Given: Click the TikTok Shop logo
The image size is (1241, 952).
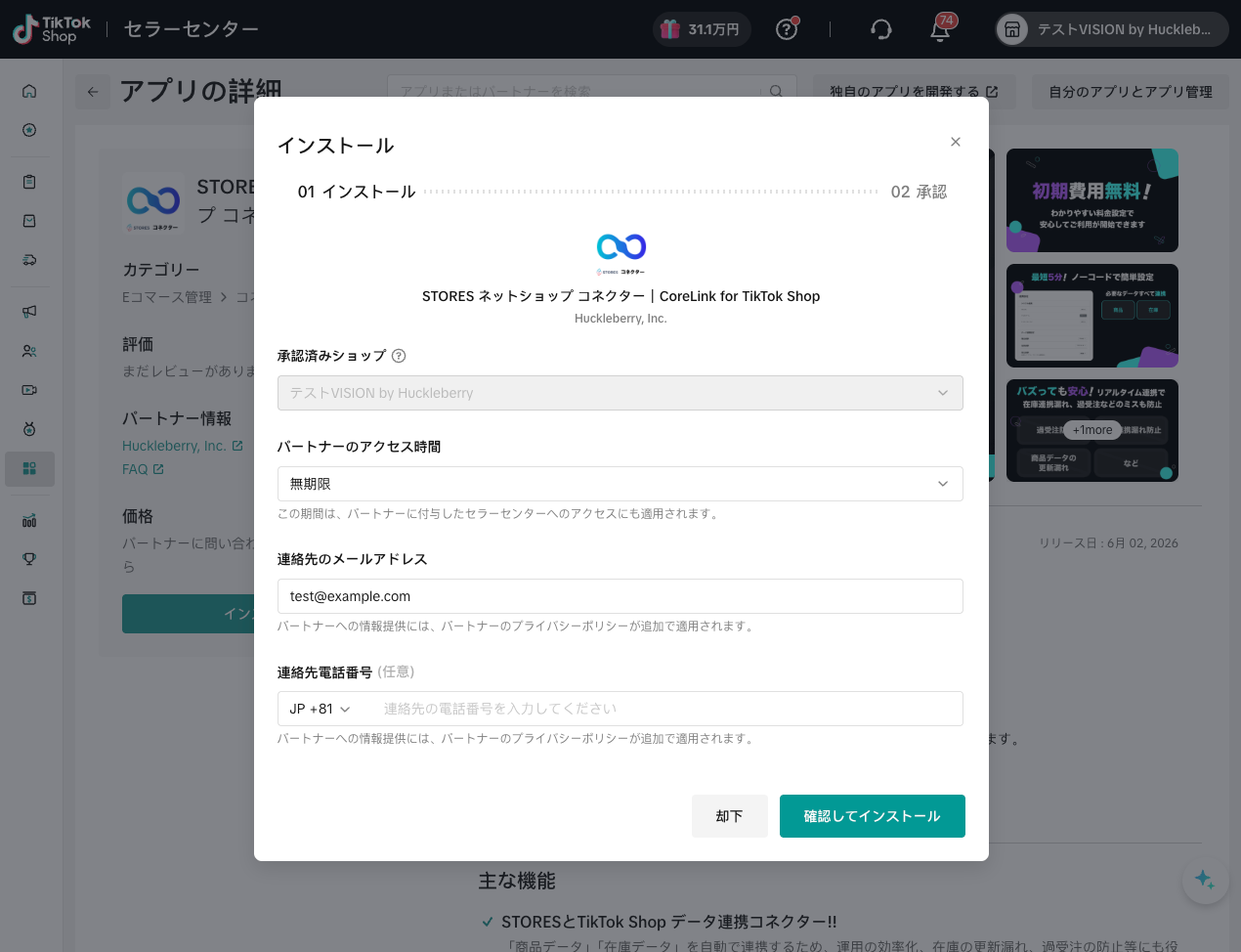Looking at the screenshot, I should [52, 29].
